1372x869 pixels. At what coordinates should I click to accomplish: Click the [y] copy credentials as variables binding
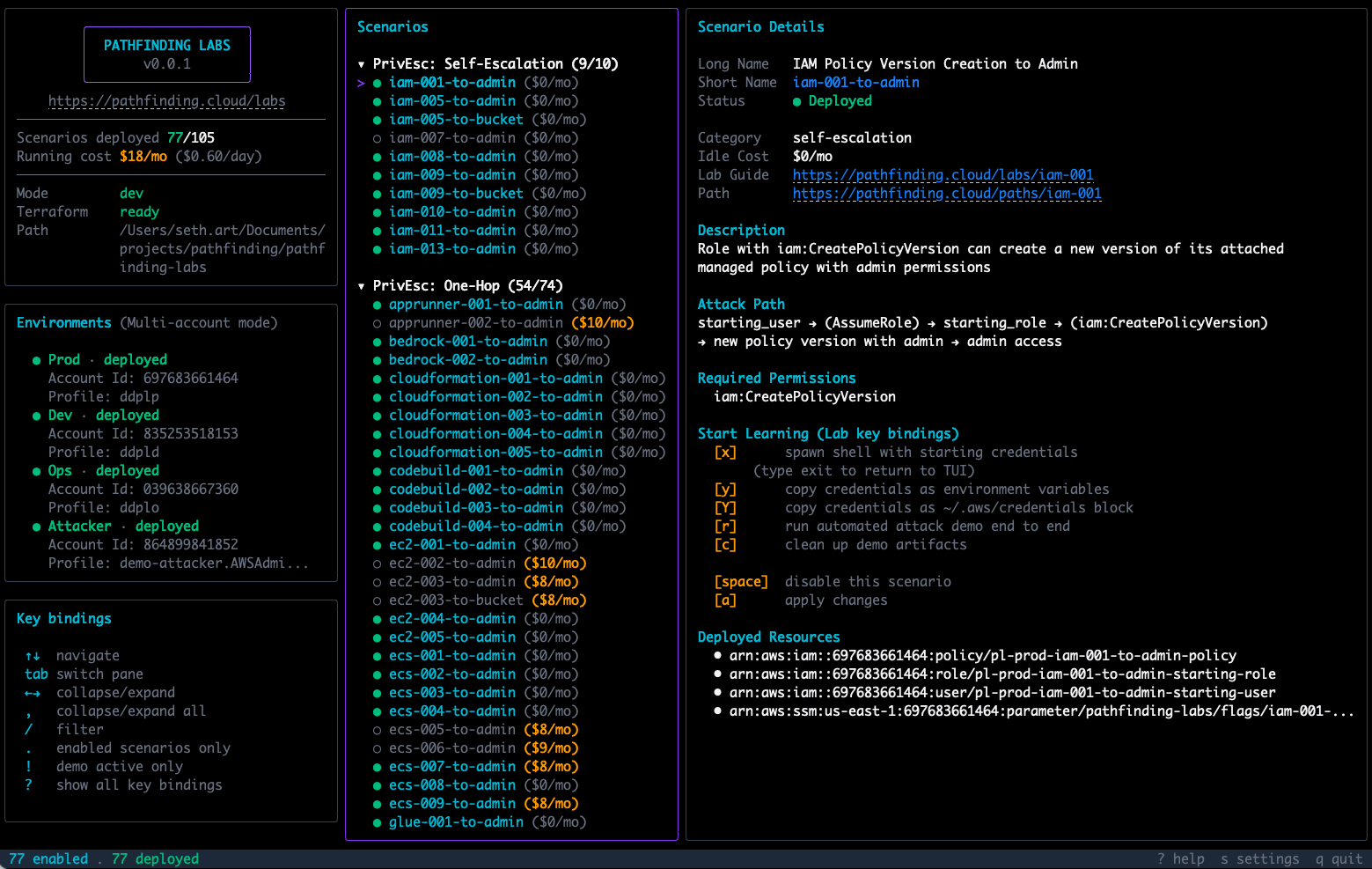pyautogui.click(x=725, y=490)
